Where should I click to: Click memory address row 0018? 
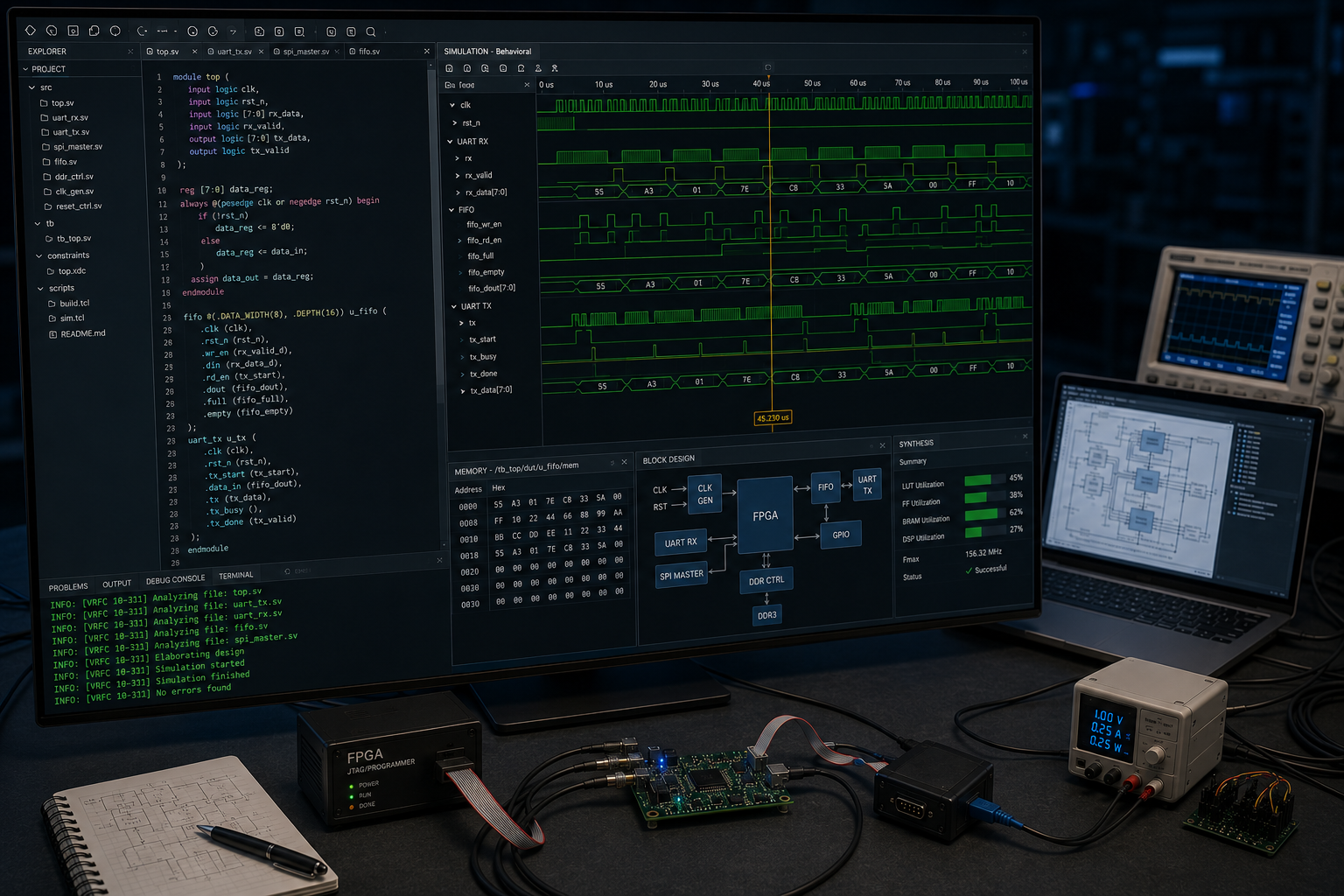pos(541,552)
